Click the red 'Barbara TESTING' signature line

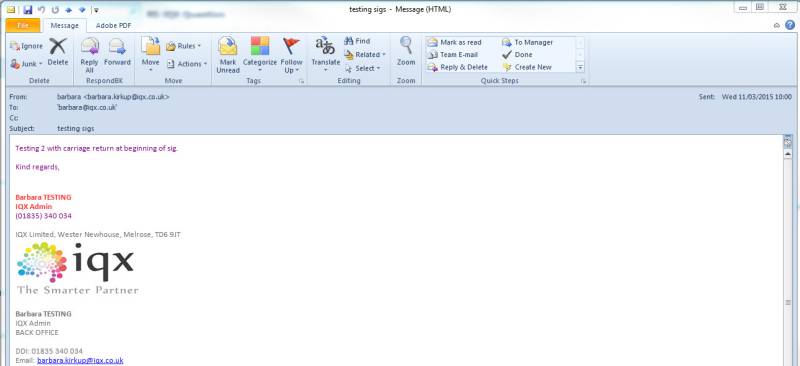[x=43, y=197]
